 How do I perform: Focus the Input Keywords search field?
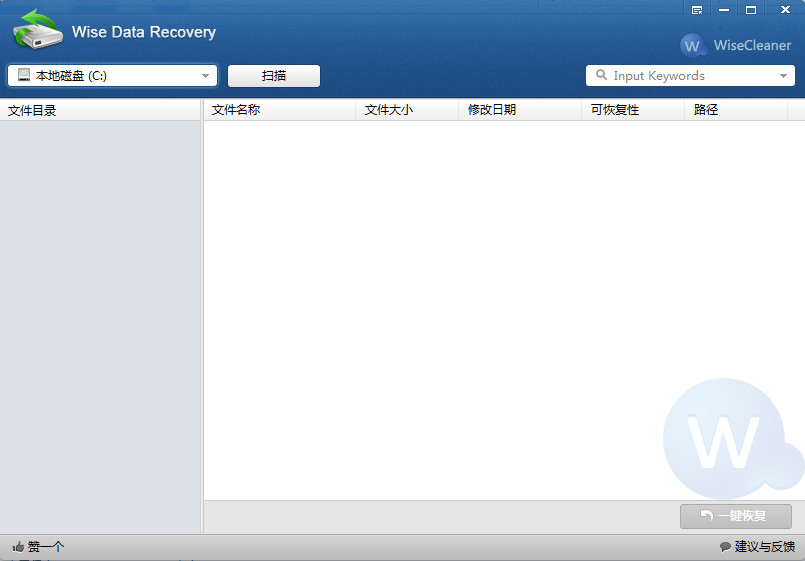point(691,75)
